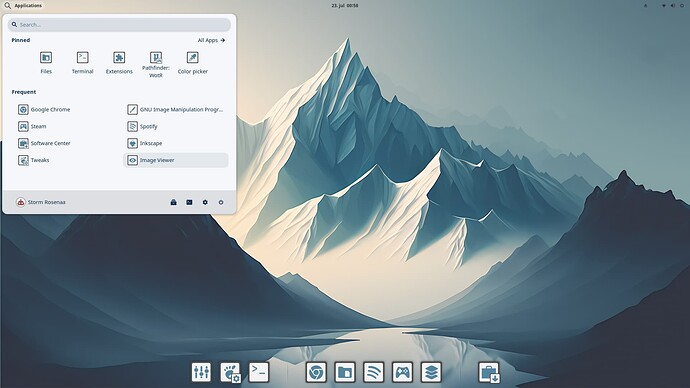Open the pinned Color picker app
This screenshot has height=388, width=690.
[192, 62]
